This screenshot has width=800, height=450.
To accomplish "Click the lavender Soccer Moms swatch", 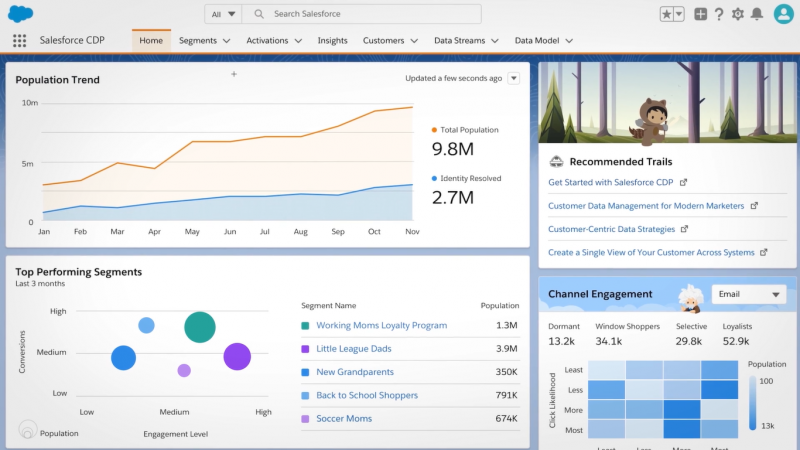I will coord(305,419).
